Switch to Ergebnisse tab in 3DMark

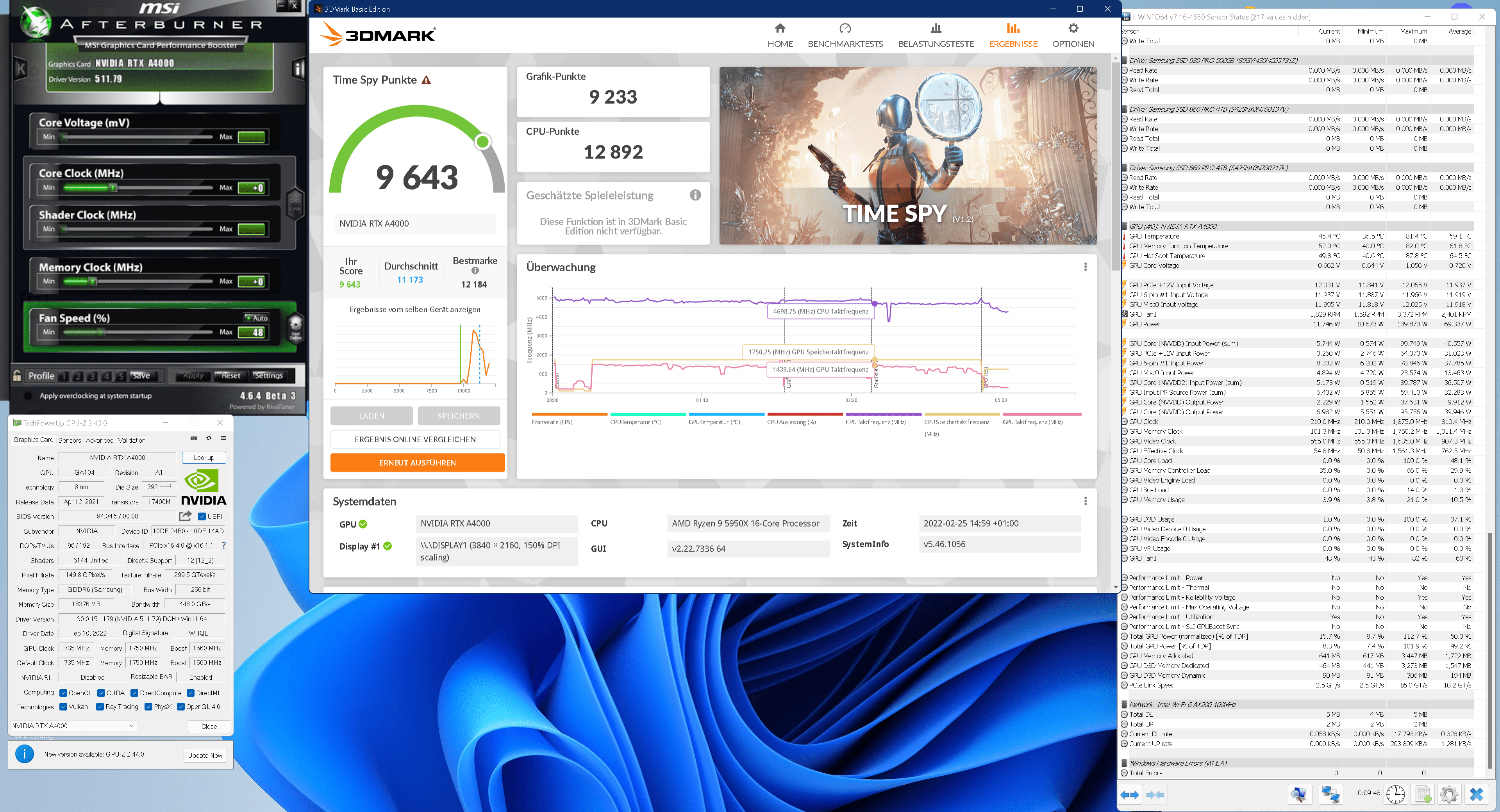[1013, 36]
